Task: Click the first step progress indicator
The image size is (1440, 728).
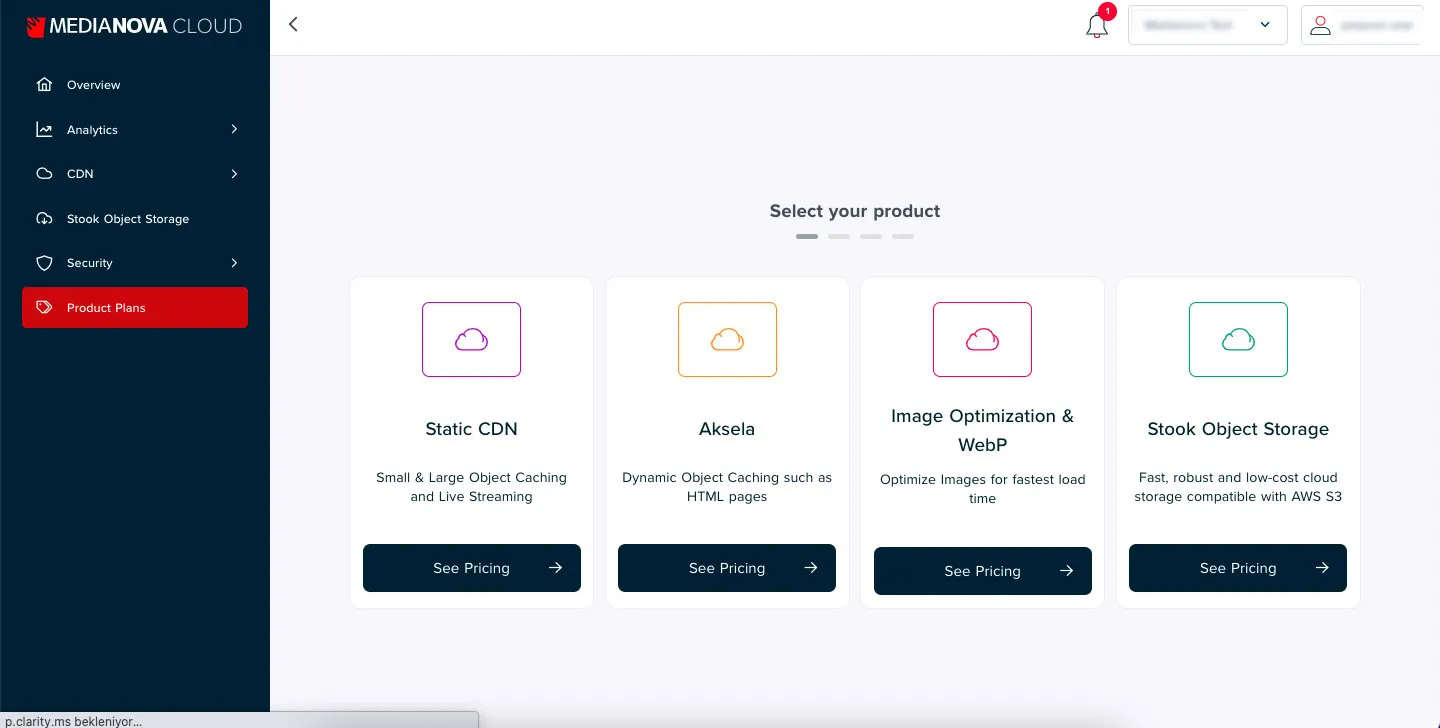Action: pyautogui.click(x=807, y=236)
